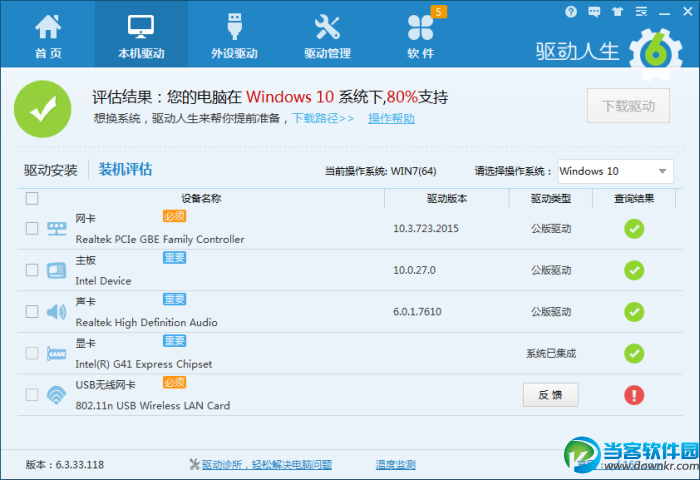Check the 网卡 Realtek PCIe row checkbox

[32, 229]
